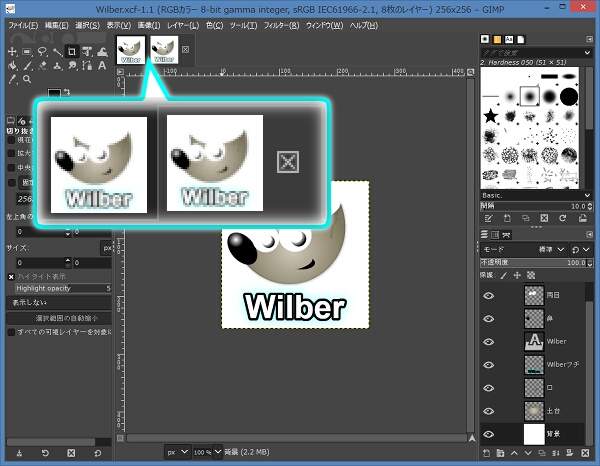Open the px unit dropdown in status bar
The image size is (600, 466).
click(x=175, y=452)
